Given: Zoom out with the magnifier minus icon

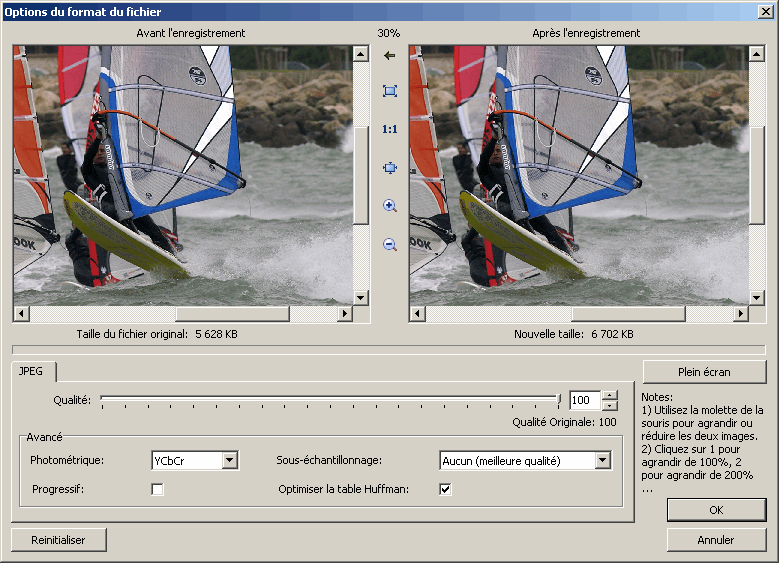Looking at the screenshot, I should pyautogui.click(x=390, y=244).
